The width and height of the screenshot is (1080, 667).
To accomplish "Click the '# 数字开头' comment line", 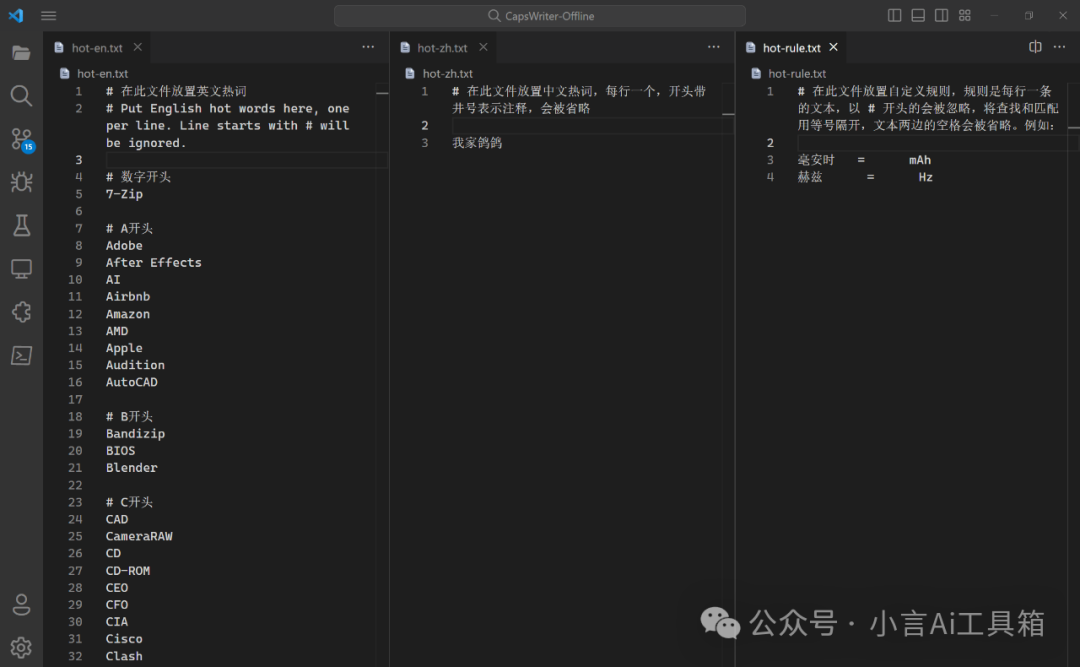I will pyautogui.click(x=138, y=177).
